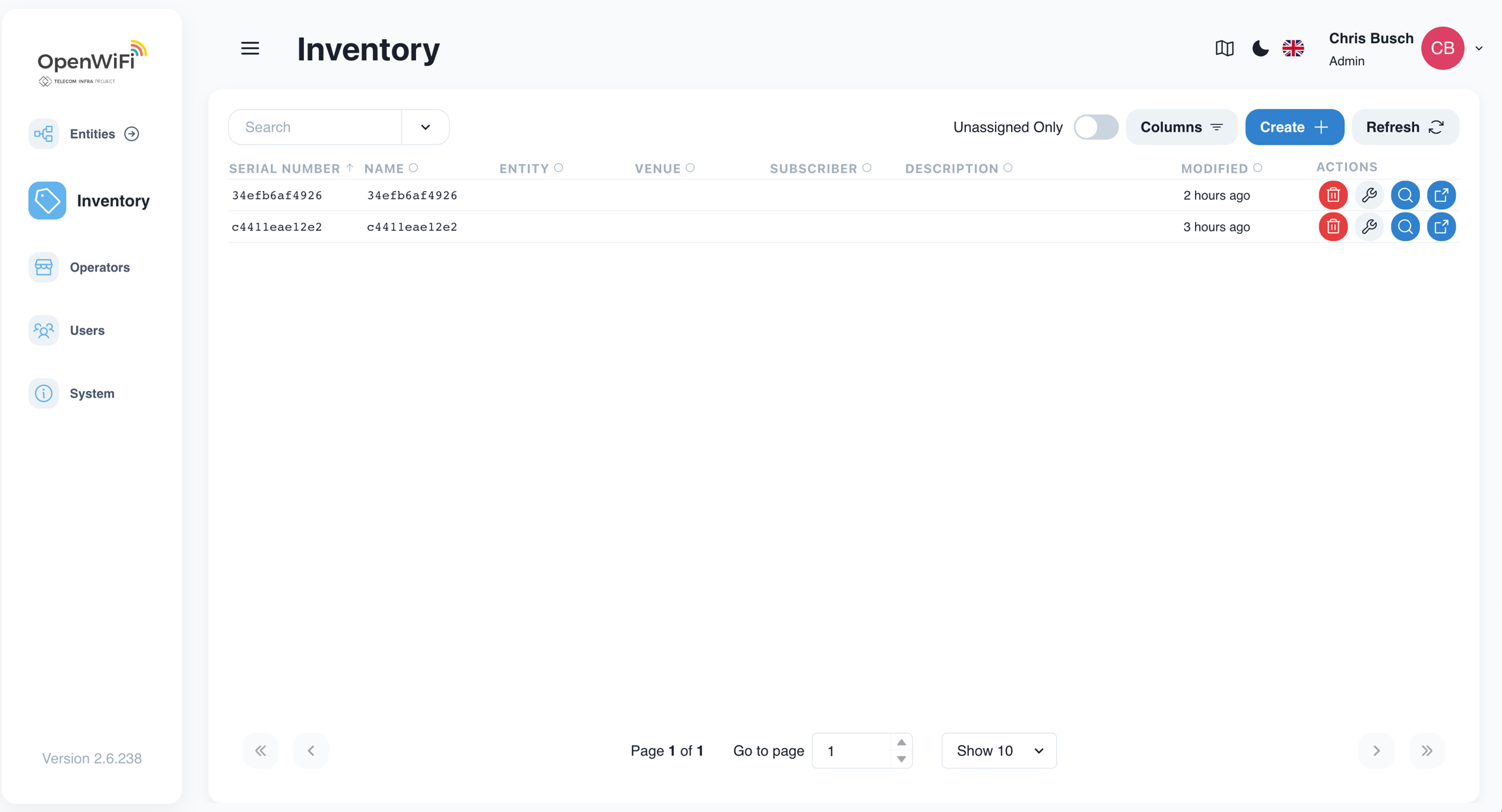The height and width of the screenshot is (812, 1502).
Task: Click the Create button
Action: pyautogui.click(x=1294, y=127)
